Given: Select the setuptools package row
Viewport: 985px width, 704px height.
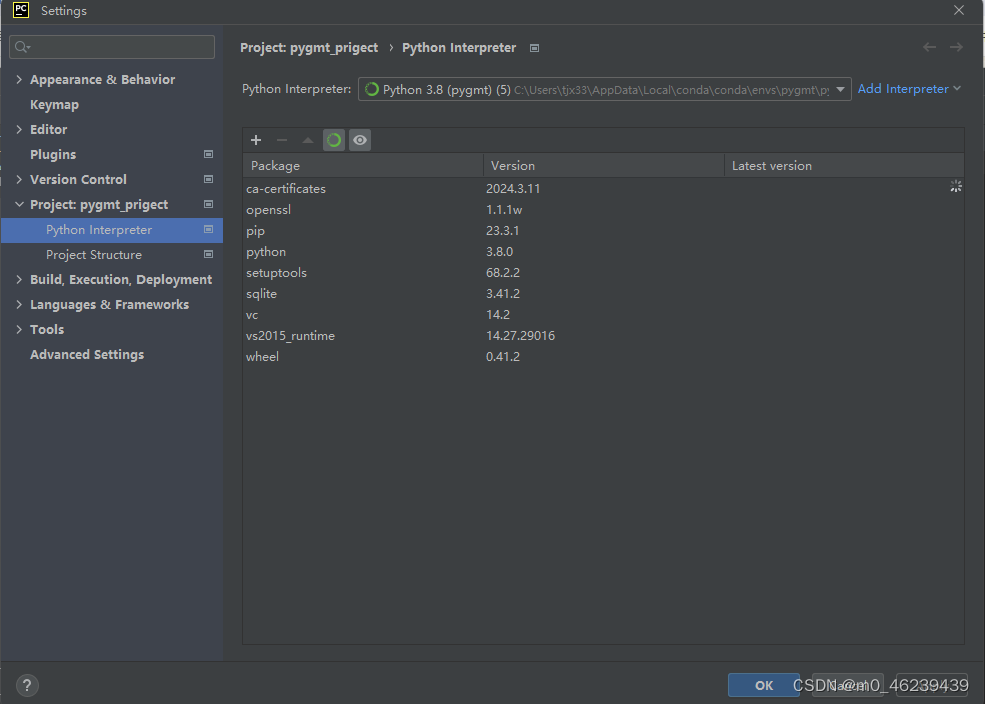Looking at the screenshot, I should point(603,273).
